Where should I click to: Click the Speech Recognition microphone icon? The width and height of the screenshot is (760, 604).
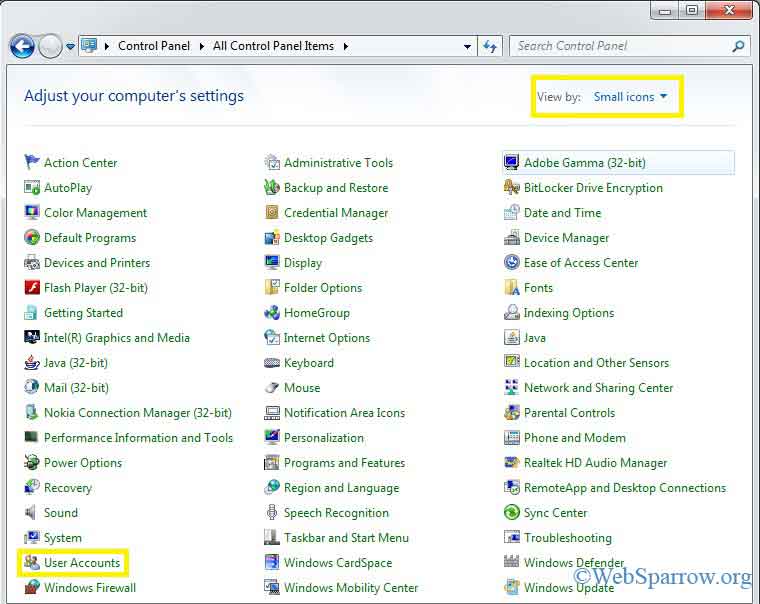pyautogui.click(x=272, y=512)
